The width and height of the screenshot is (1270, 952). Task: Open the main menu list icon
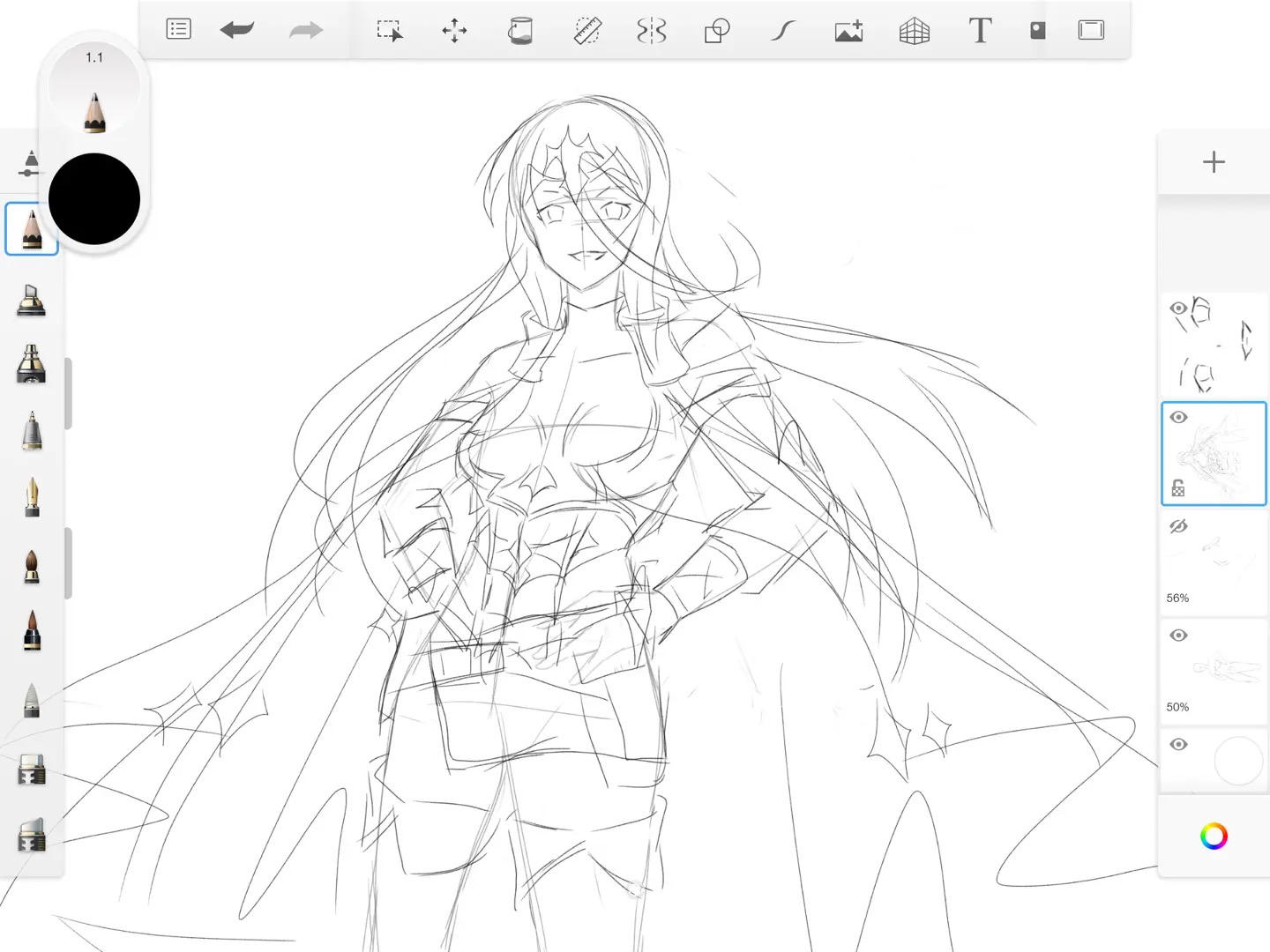[178, 30]
